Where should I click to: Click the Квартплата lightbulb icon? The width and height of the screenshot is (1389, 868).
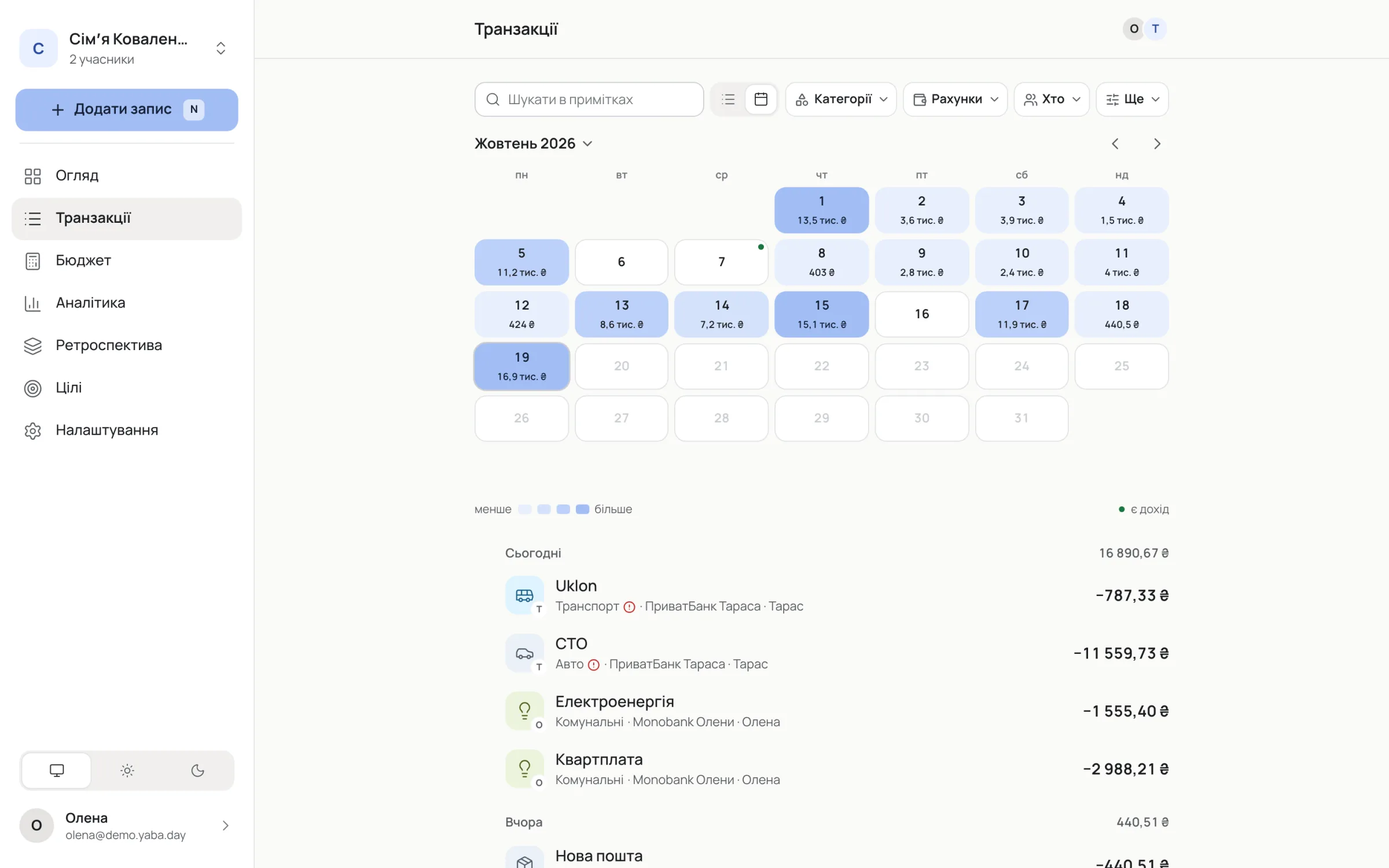(x=524, y=769)
